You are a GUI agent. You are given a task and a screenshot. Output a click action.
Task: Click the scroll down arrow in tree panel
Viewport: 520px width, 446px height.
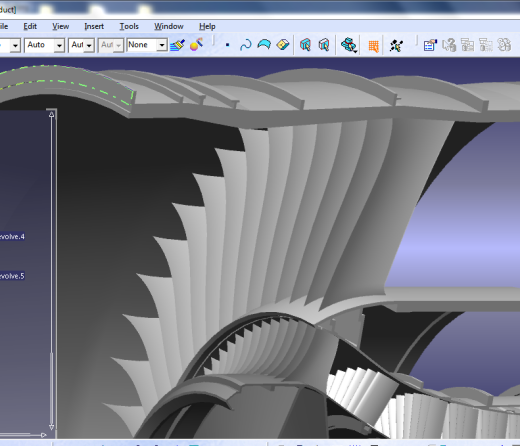[51, 426]
